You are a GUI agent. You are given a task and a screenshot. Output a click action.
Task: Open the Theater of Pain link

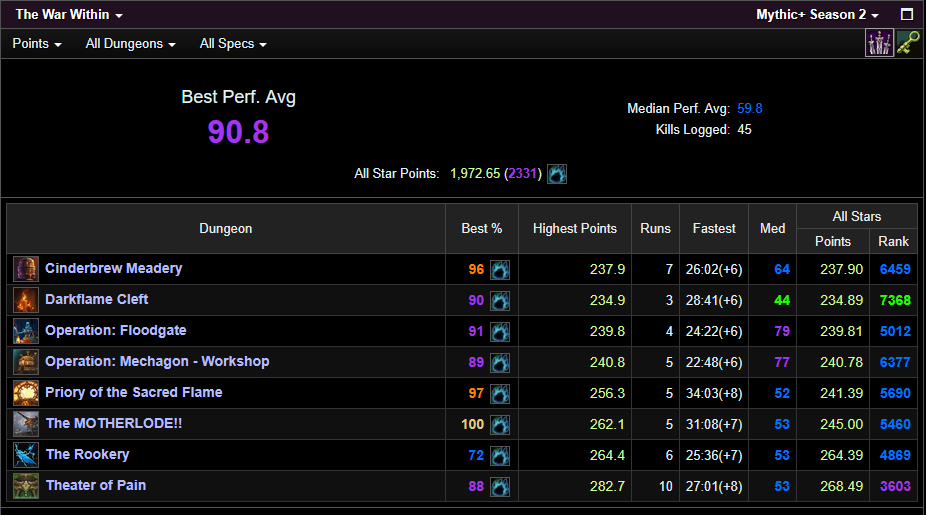click(96, 485)
